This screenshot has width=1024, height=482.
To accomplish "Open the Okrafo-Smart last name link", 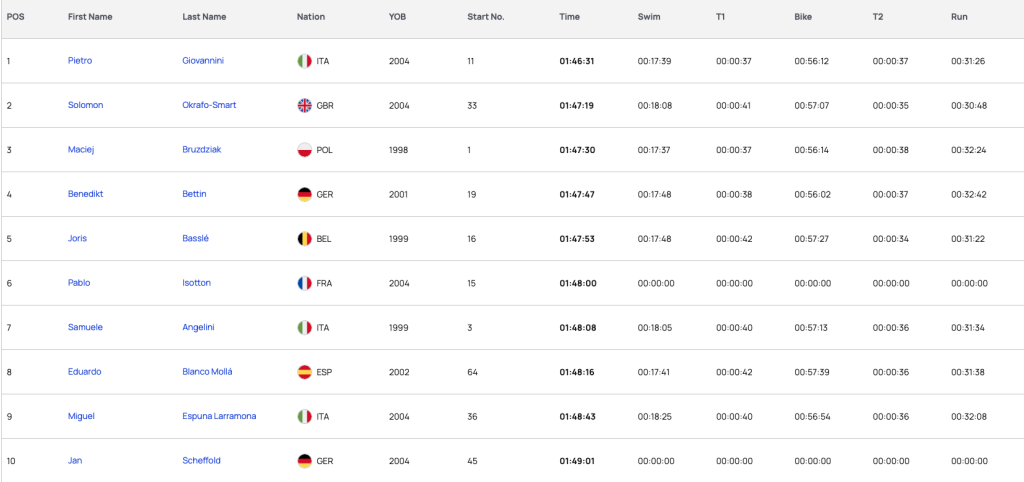I will point(209,105).
